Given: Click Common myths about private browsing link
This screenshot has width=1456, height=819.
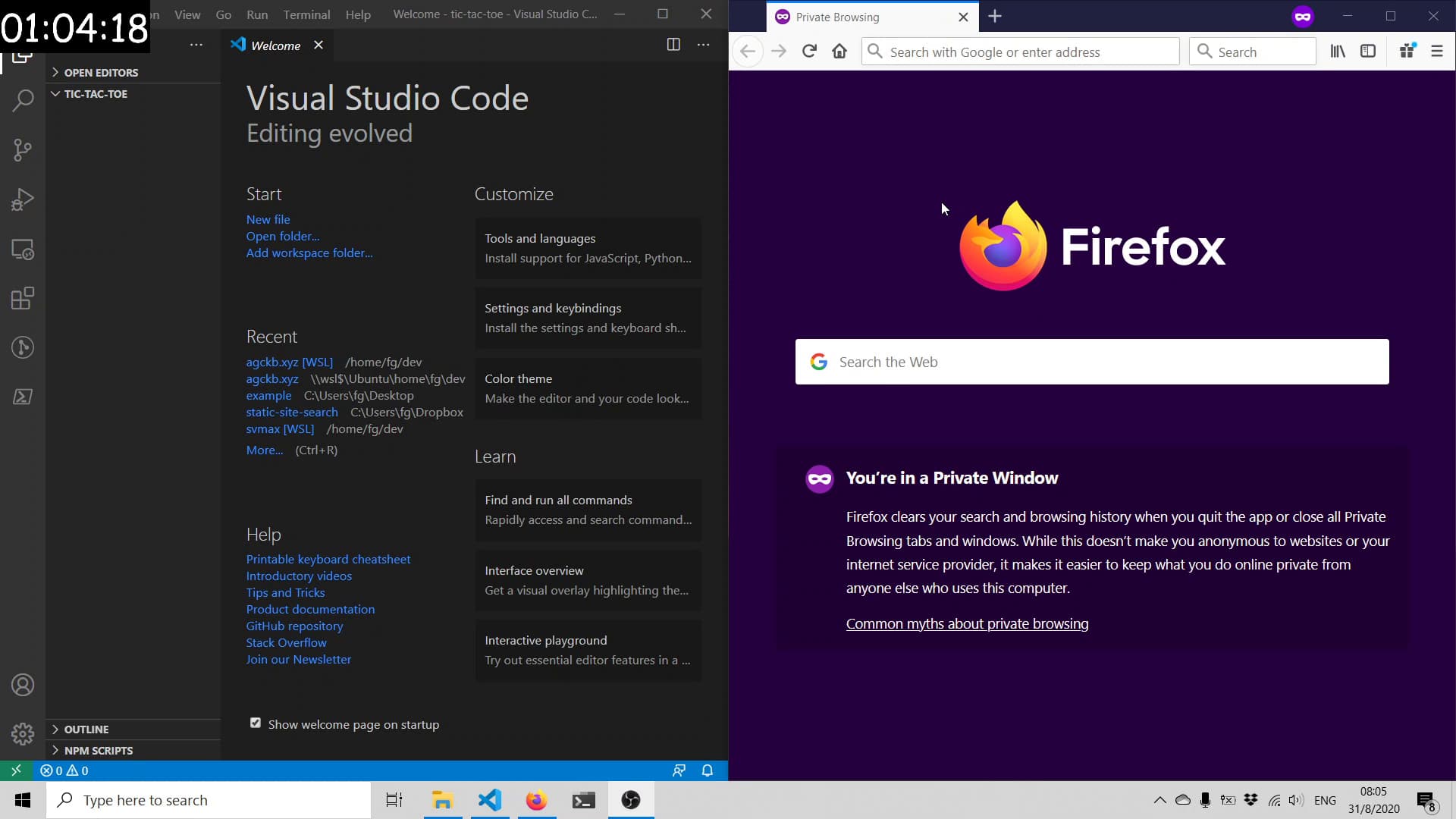Looking at the screenshot, I should [x=967, y=623].
